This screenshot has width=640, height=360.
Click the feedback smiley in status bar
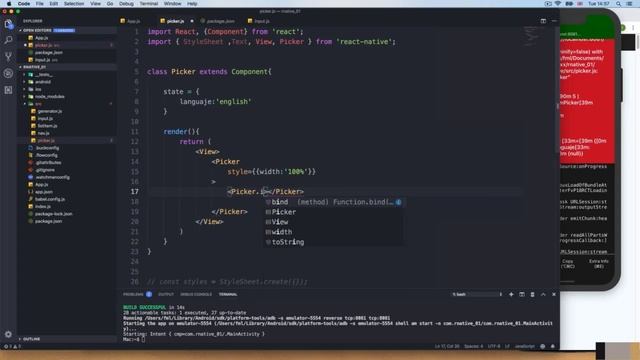pyautogui.click(x=542, y=346)
